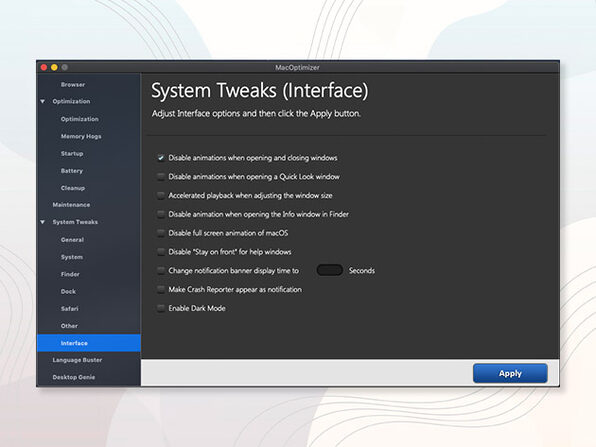The image size is (596, 447).
Task: Check Make Crash Reporter appear as notification
Action: pos(161,290)
